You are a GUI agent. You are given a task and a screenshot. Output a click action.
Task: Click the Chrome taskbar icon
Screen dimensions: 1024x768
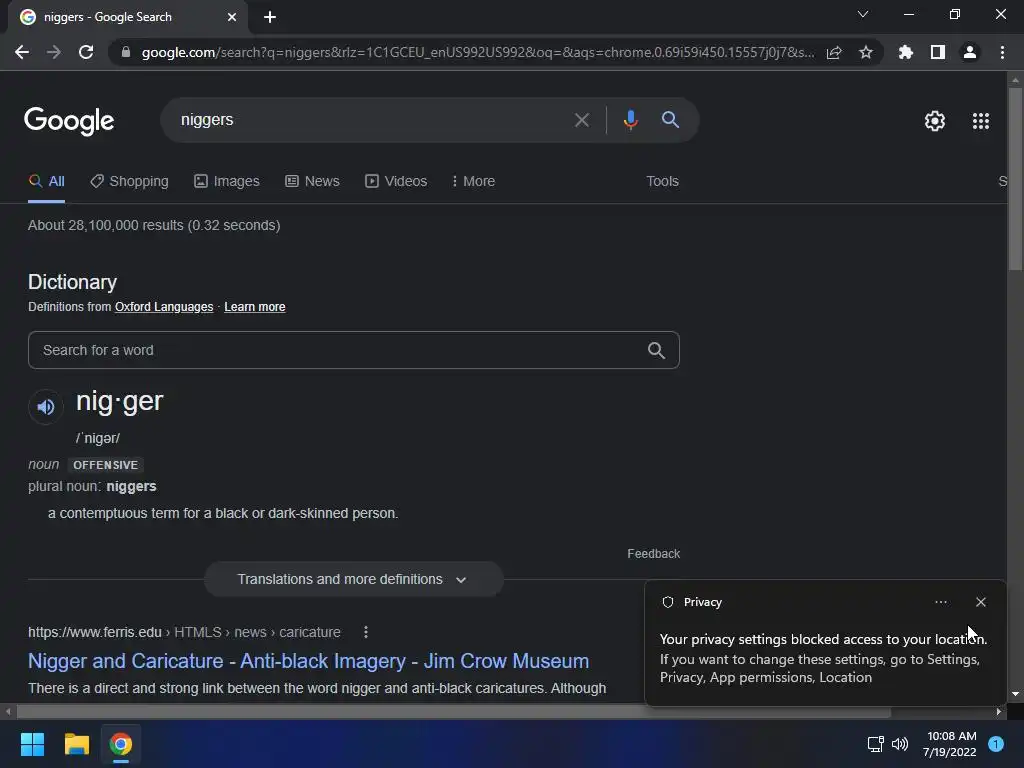[x=120, y=744]
